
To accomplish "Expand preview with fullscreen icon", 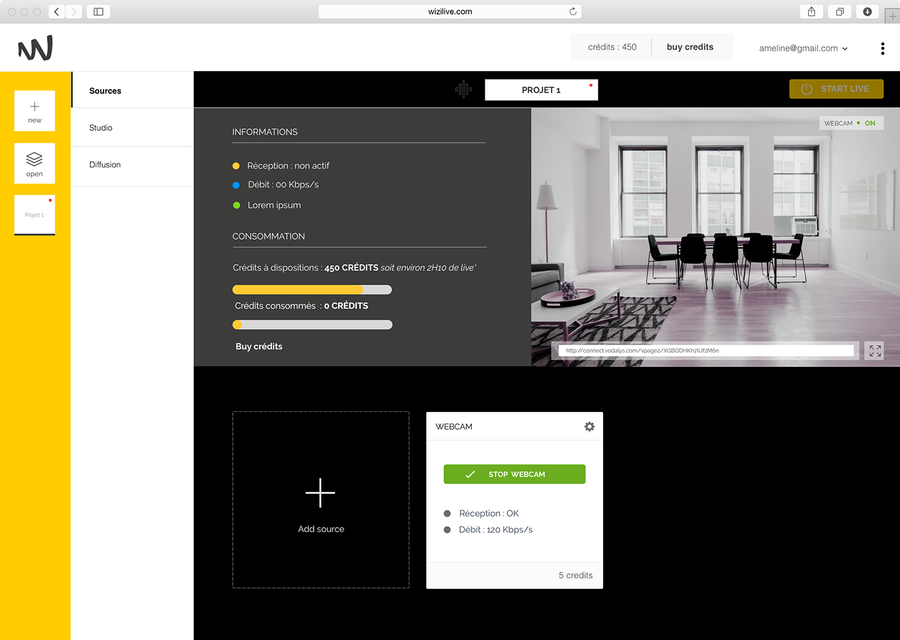I will [875, 351].
